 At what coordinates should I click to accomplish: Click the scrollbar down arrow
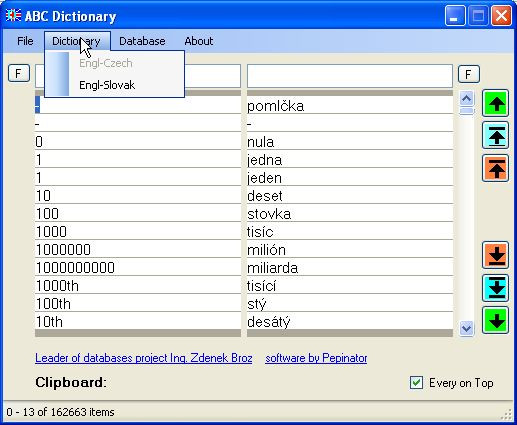tap(466, 328)
